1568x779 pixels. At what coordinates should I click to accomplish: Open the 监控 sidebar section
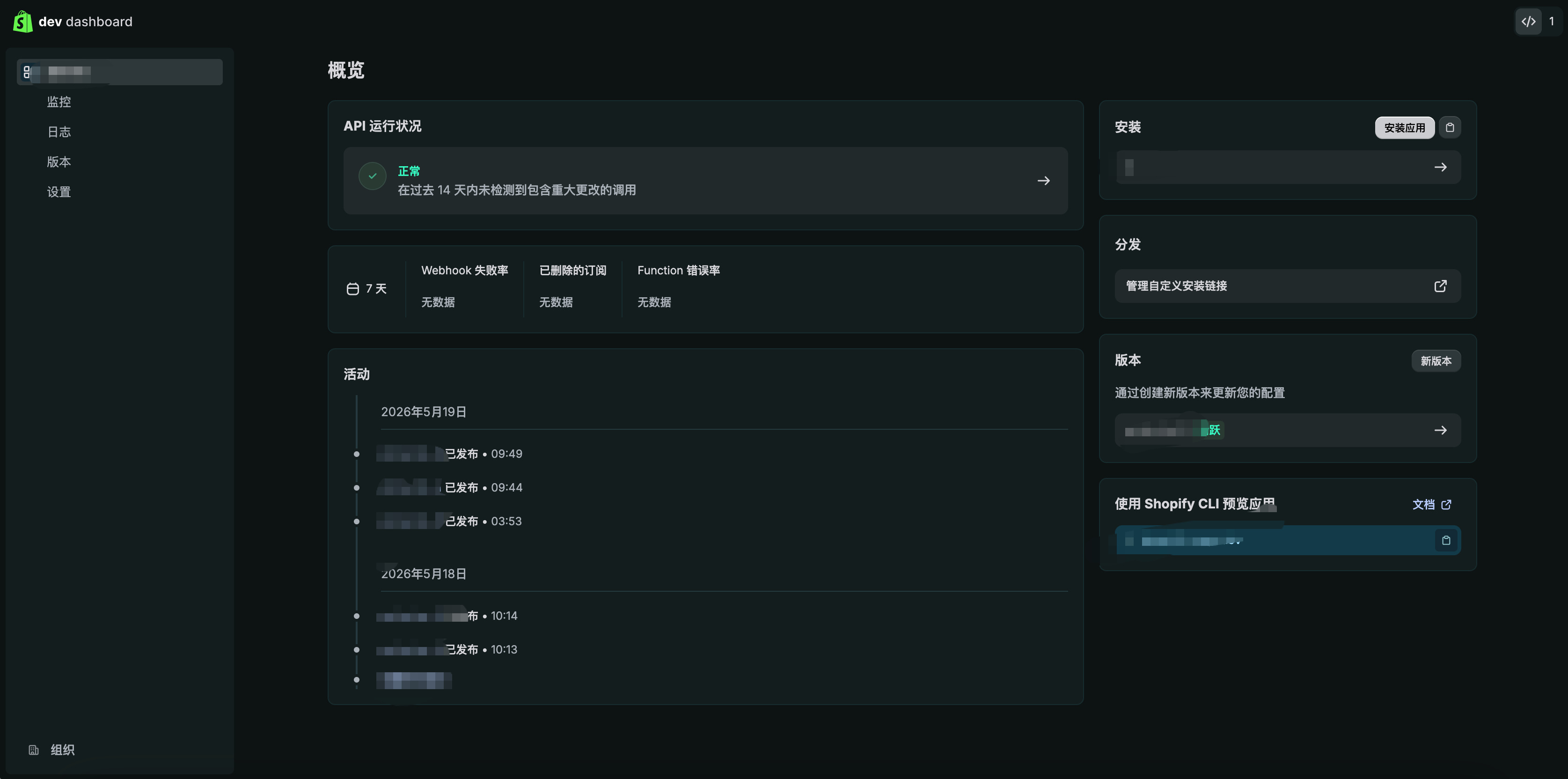(x=59, y=102)
